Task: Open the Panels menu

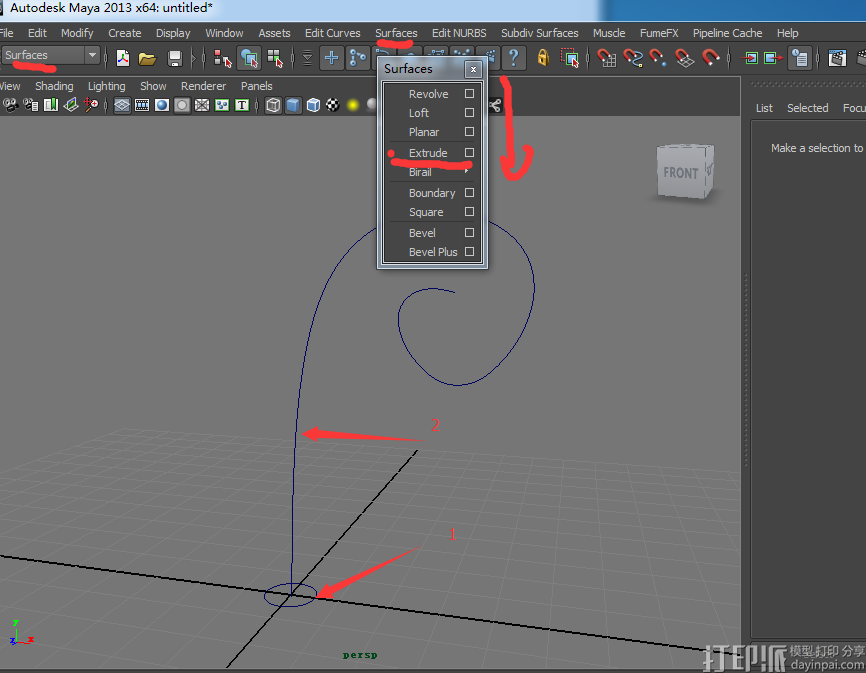Action: tap(256, 86)
